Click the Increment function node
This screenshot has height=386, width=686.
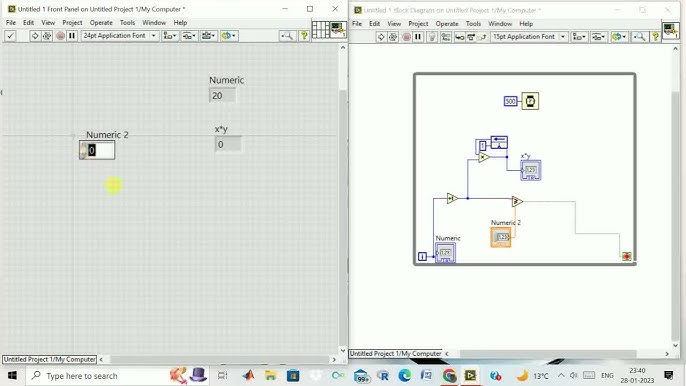click(x=452, y=199)
